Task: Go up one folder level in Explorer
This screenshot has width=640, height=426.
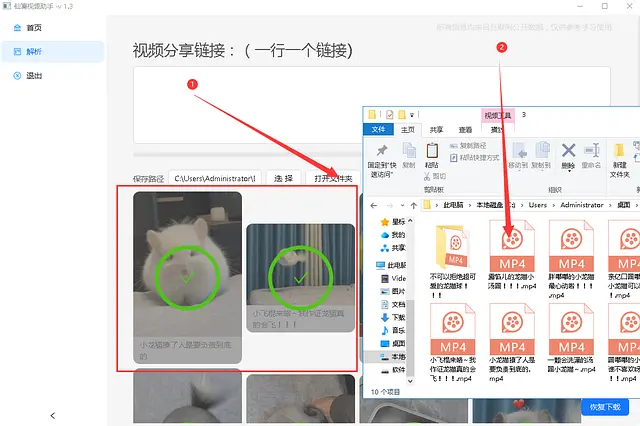Action: click(414, 205)
